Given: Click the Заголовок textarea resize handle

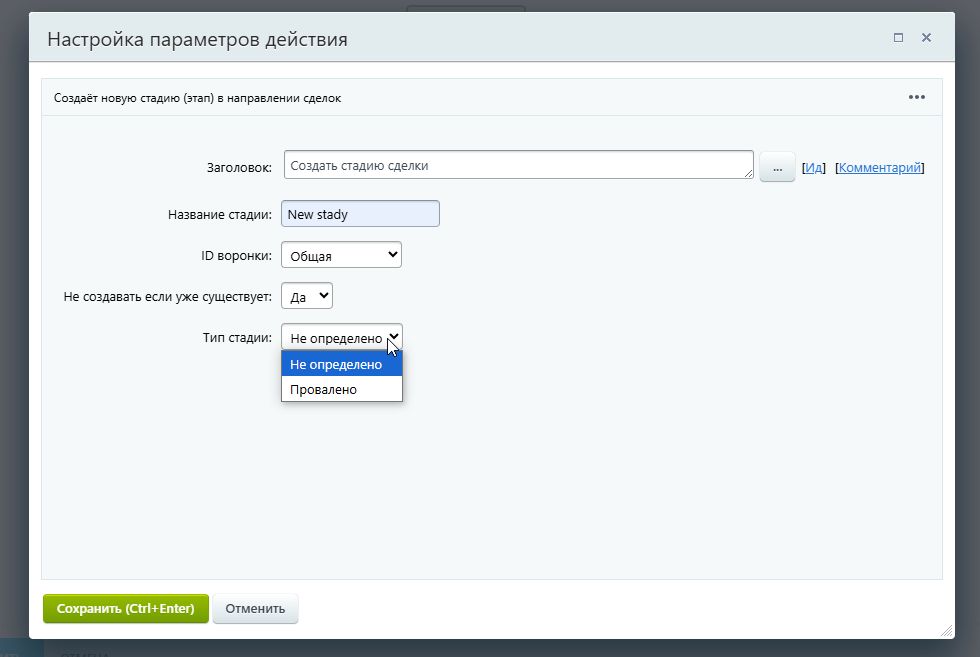Looking at the screenshot, I should coord(748,174).
